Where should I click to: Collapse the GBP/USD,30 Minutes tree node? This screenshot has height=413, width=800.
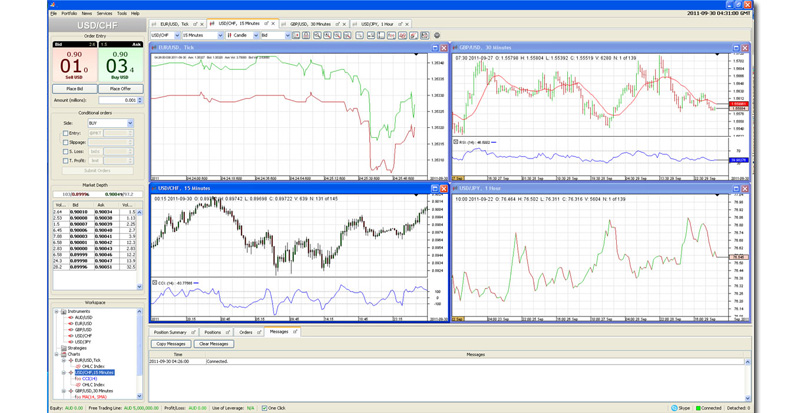click(x=64, y=391)
